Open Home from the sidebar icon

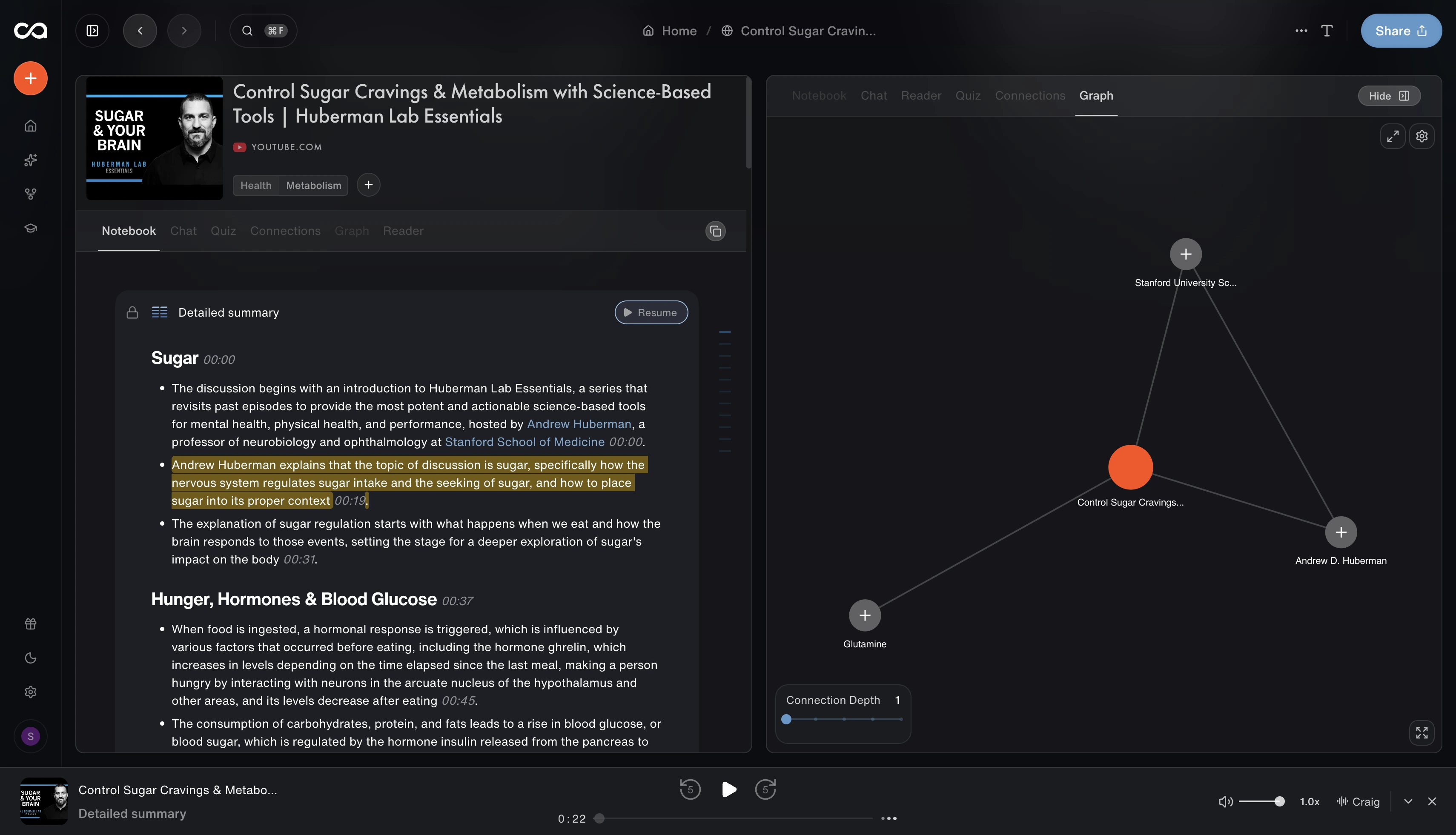[30, 126]
